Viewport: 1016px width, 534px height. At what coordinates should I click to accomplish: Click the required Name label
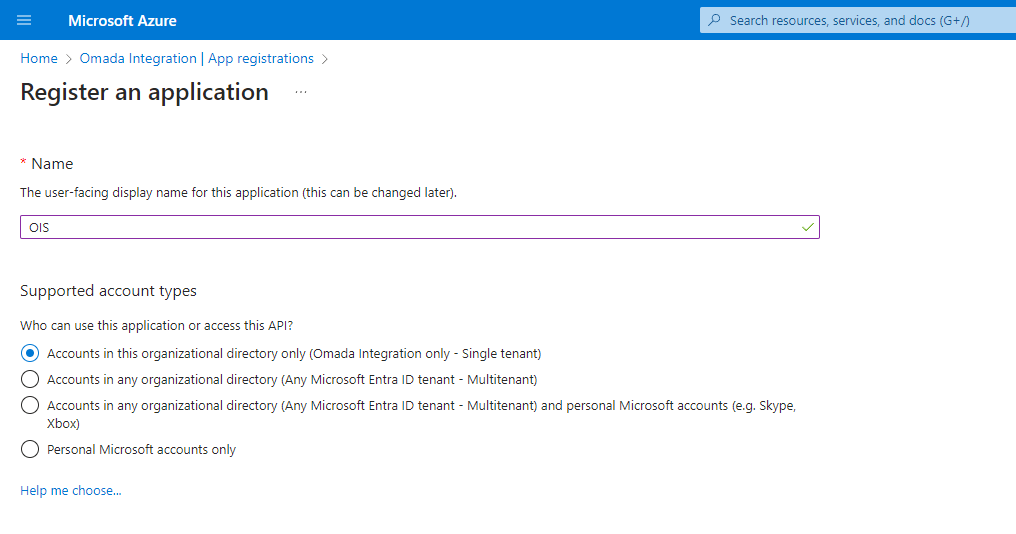[x=47, y=164]
